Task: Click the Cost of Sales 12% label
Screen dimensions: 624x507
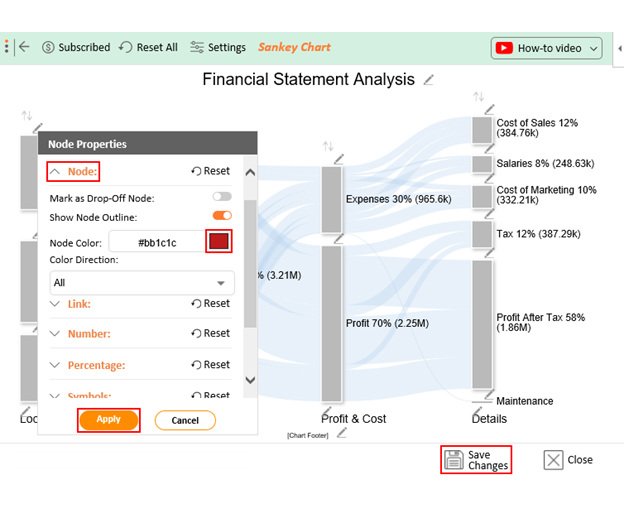Action: [537, 128]
